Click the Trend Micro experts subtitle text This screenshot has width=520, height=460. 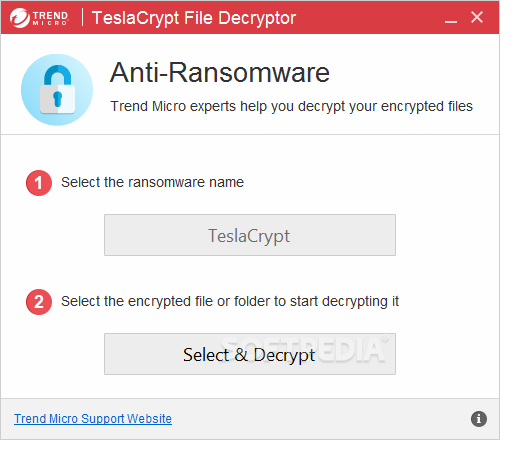(x=291, y=106)
